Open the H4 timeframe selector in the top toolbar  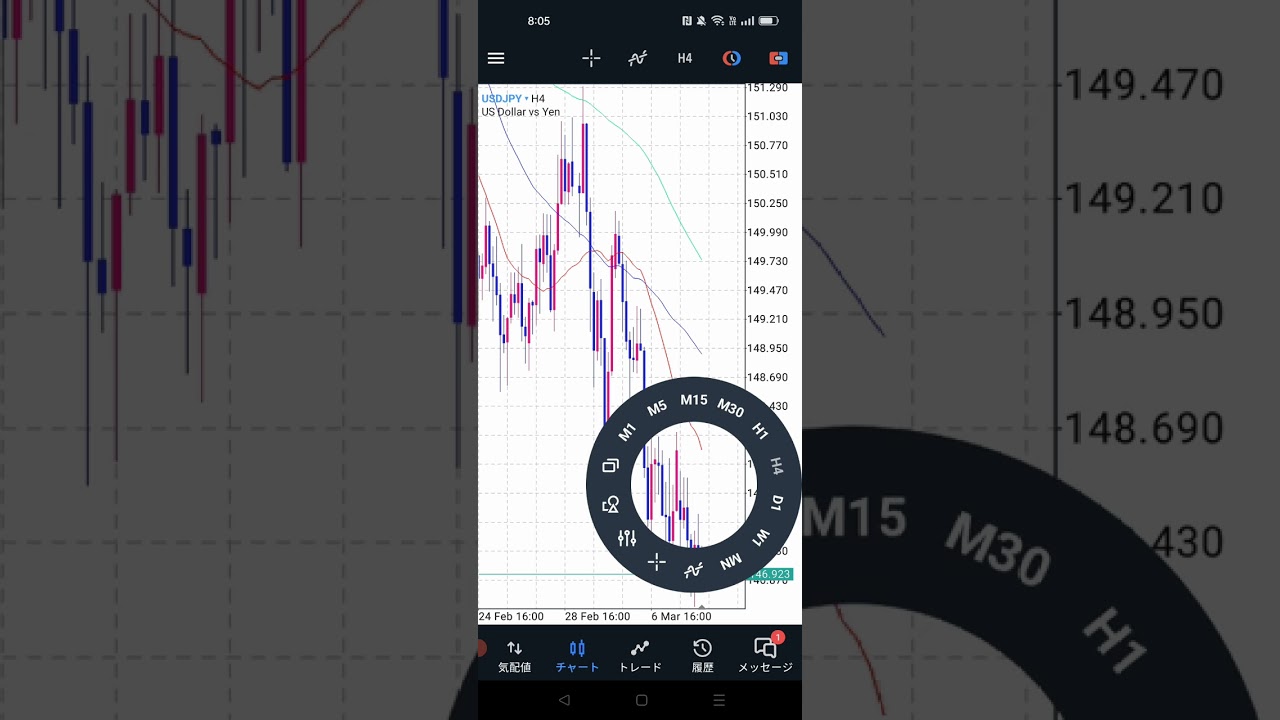pyautogui.click(x=684, y=58)
